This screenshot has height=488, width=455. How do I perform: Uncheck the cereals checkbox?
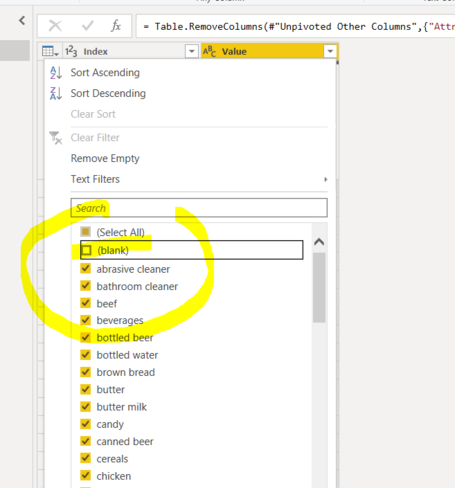[86, 458]
